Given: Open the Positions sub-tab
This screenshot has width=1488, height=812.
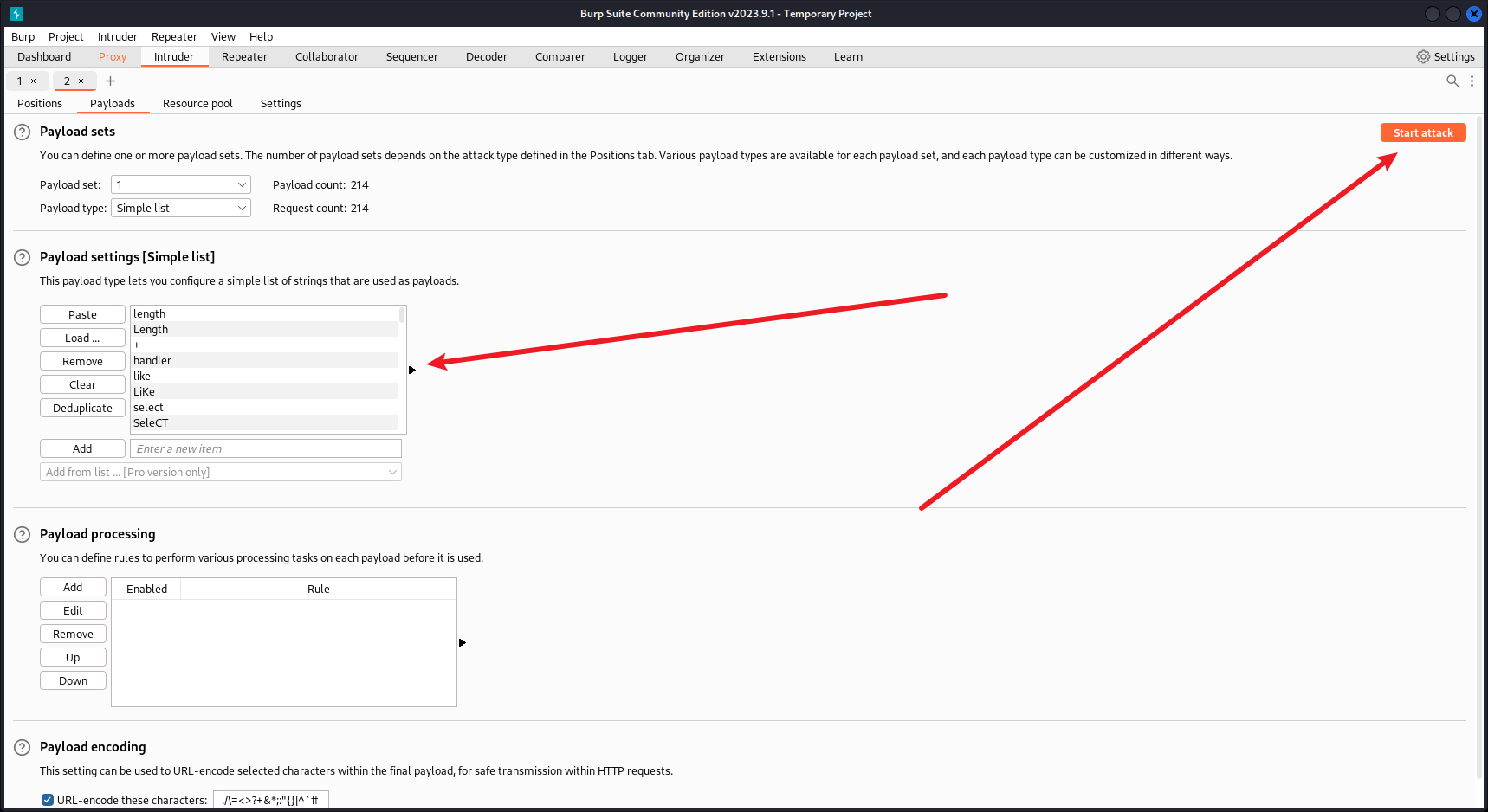Looking at the screenshot, I should (x=40, y=103).
